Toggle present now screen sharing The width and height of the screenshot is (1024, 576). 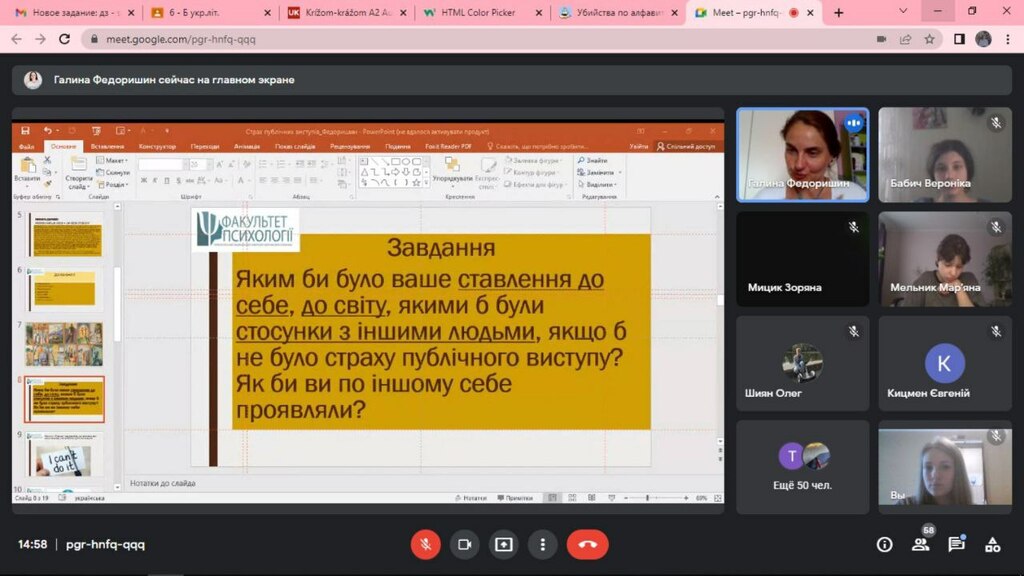(503, 544)
